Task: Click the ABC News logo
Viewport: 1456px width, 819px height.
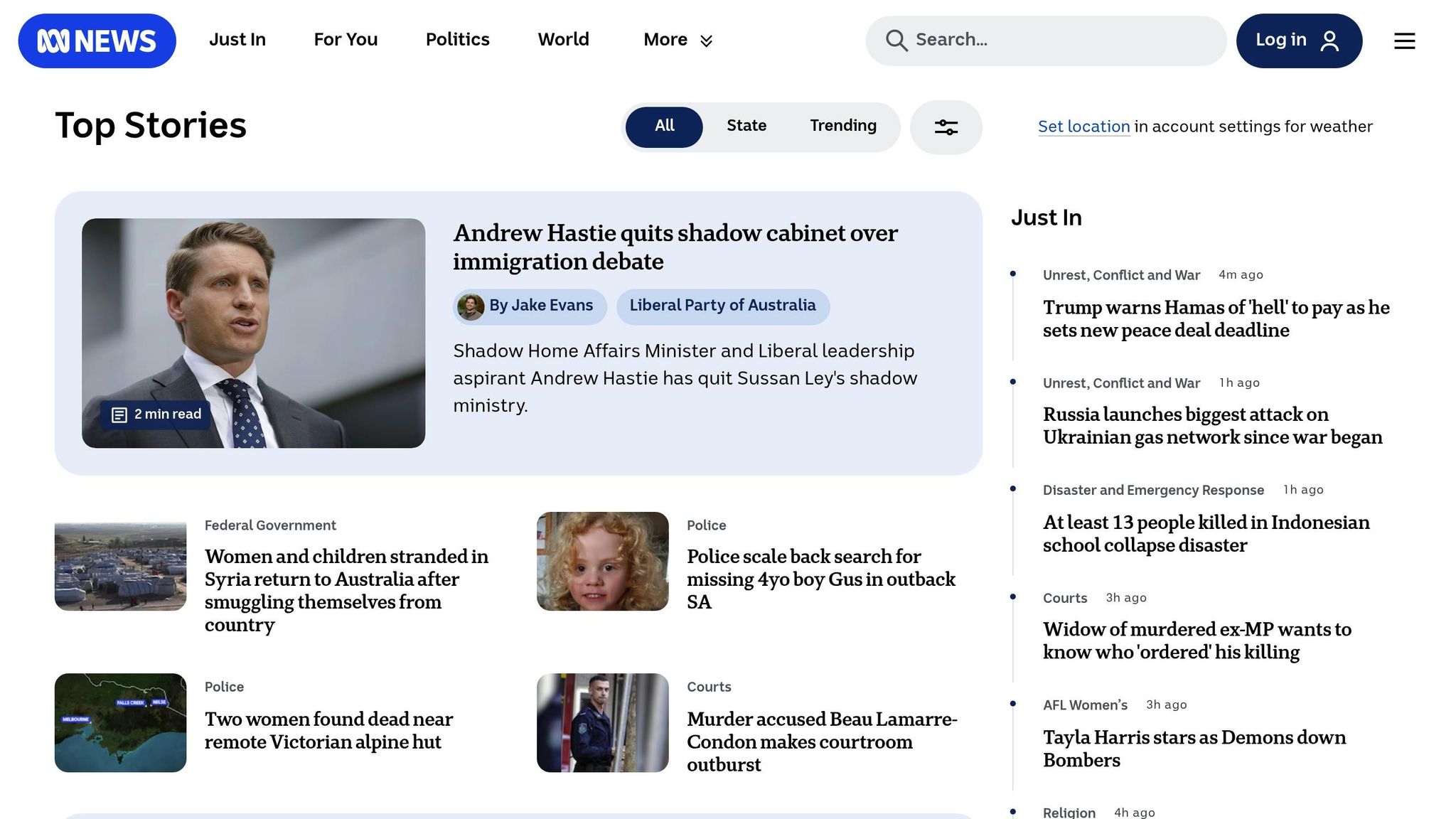Action: (97, 41)
